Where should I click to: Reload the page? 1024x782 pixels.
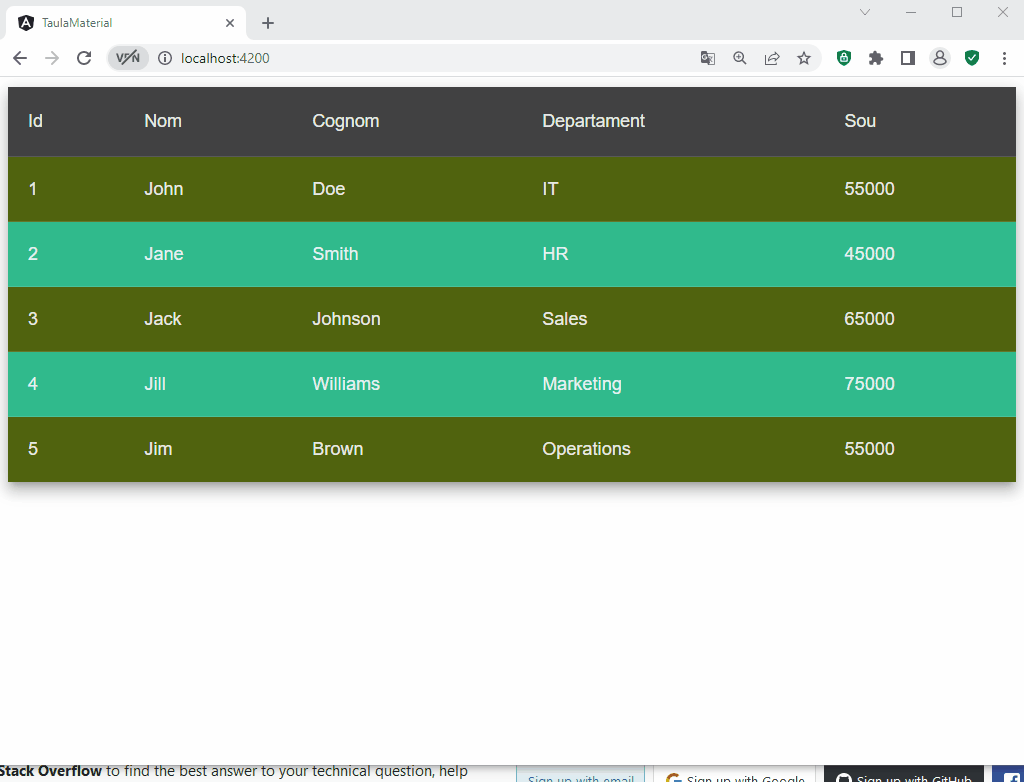pyautogui.click(x=84, y=58)
